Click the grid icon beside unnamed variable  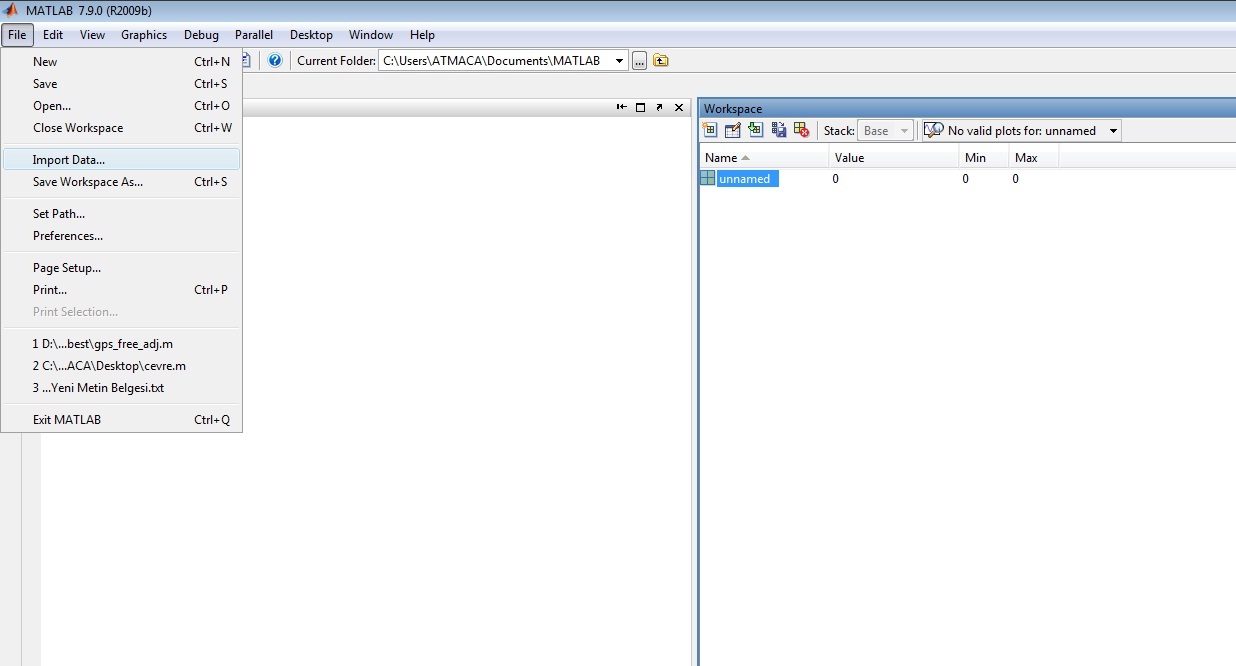708,178
